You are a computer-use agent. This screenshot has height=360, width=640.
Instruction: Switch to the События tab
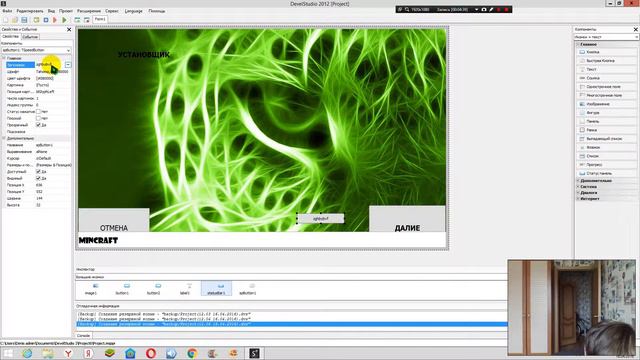[30, 37]
